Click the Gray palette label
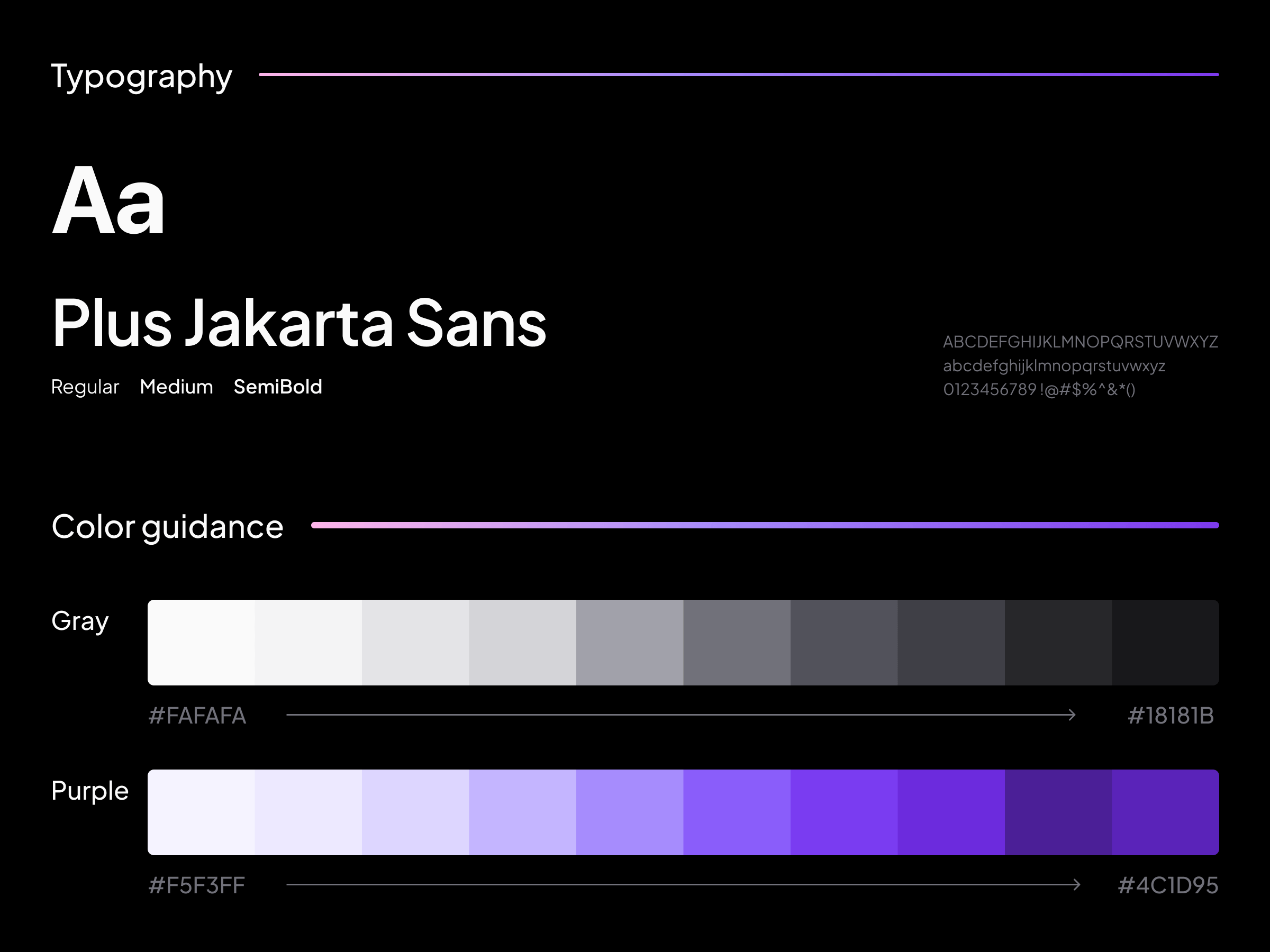Image resolution: width=1270 pixels, height=952 pixels. pyautogui.click(x=80, y=621)
